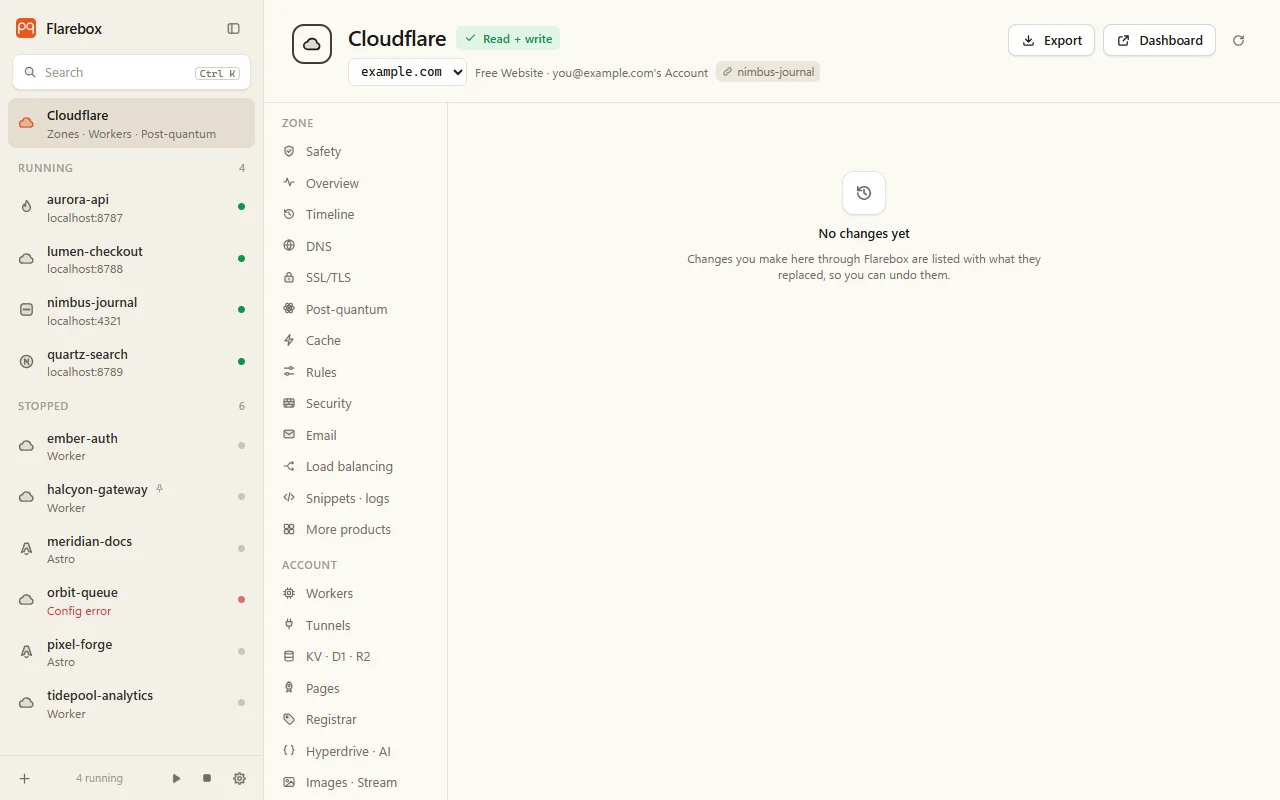
Task: Open KV · D1 · R2 section
Action: pos(355,656)
